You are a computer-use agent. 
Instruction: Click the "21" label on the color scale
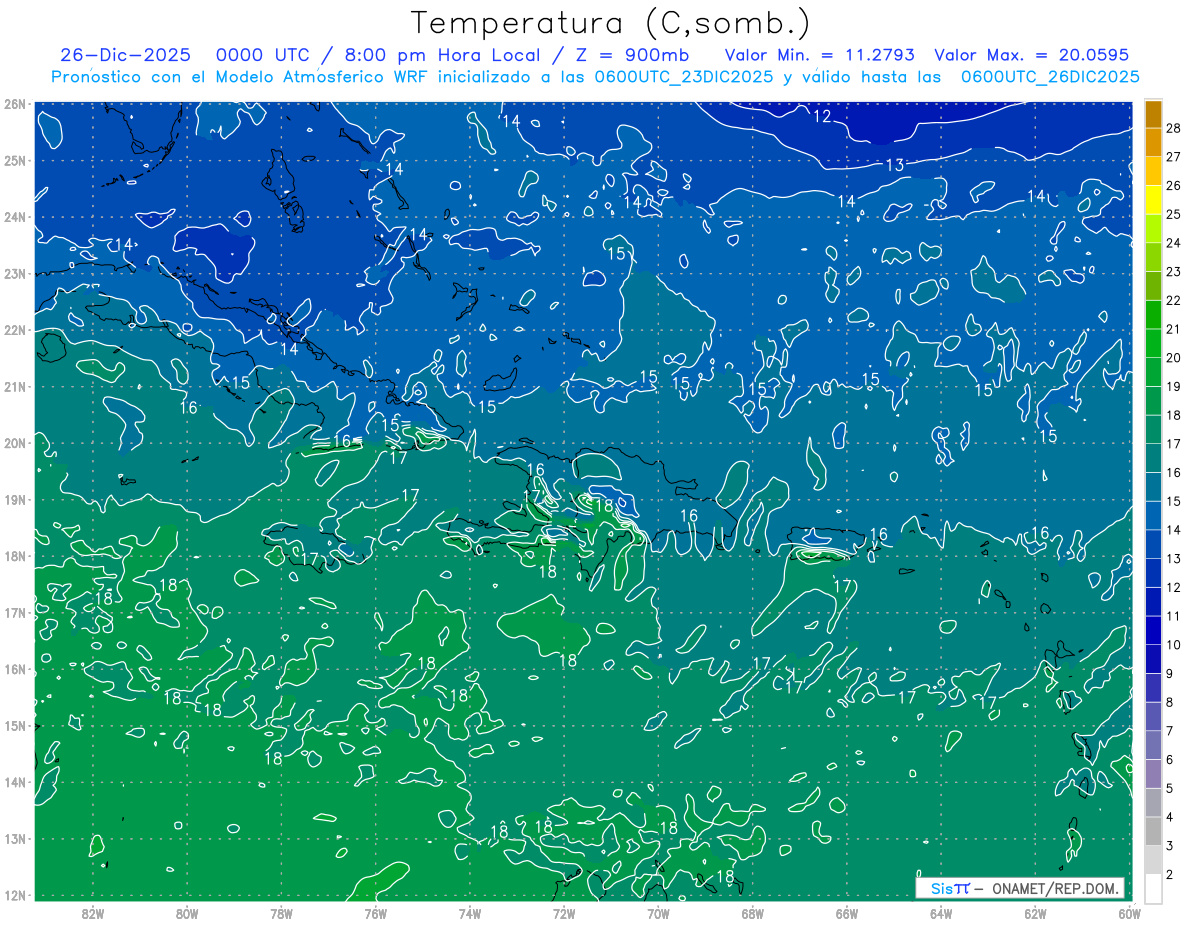coord(1173,329)
